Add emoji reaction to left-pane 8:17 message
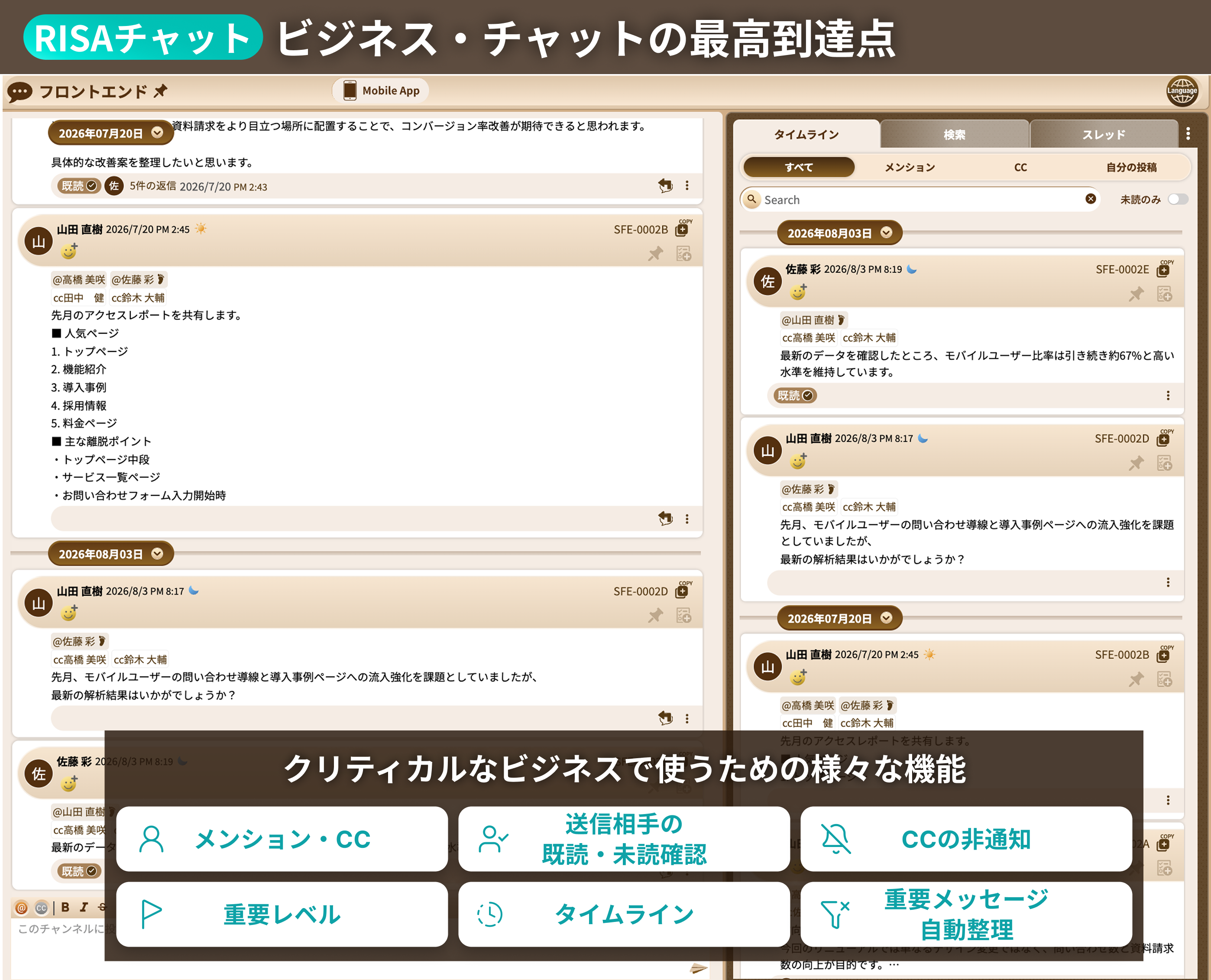The height and width of the screenshot is (980, 1211). click(x=69, y=613)
